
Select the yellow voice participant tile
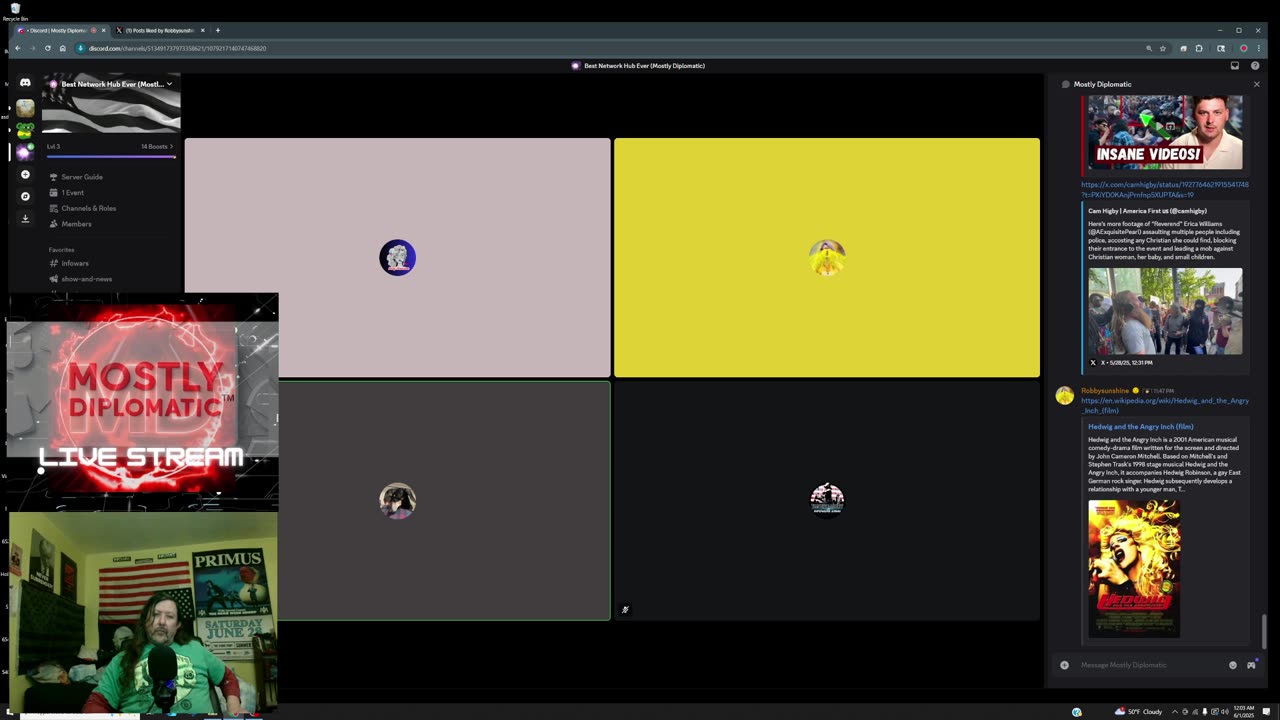(x=827, y=257)
